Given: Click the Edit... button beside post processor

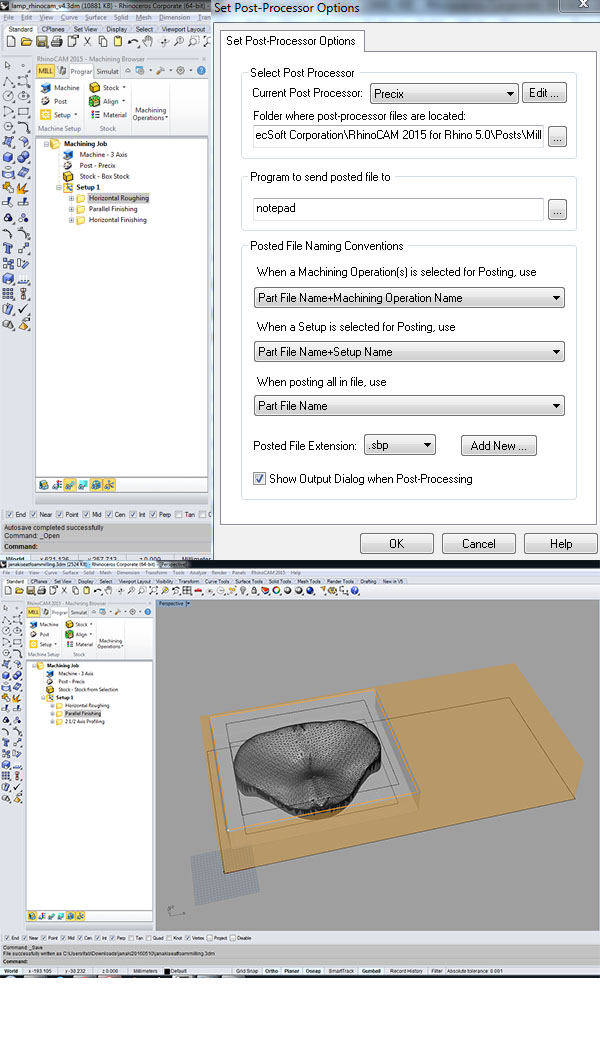Looking at the screenshot, I should pos(544,93).
